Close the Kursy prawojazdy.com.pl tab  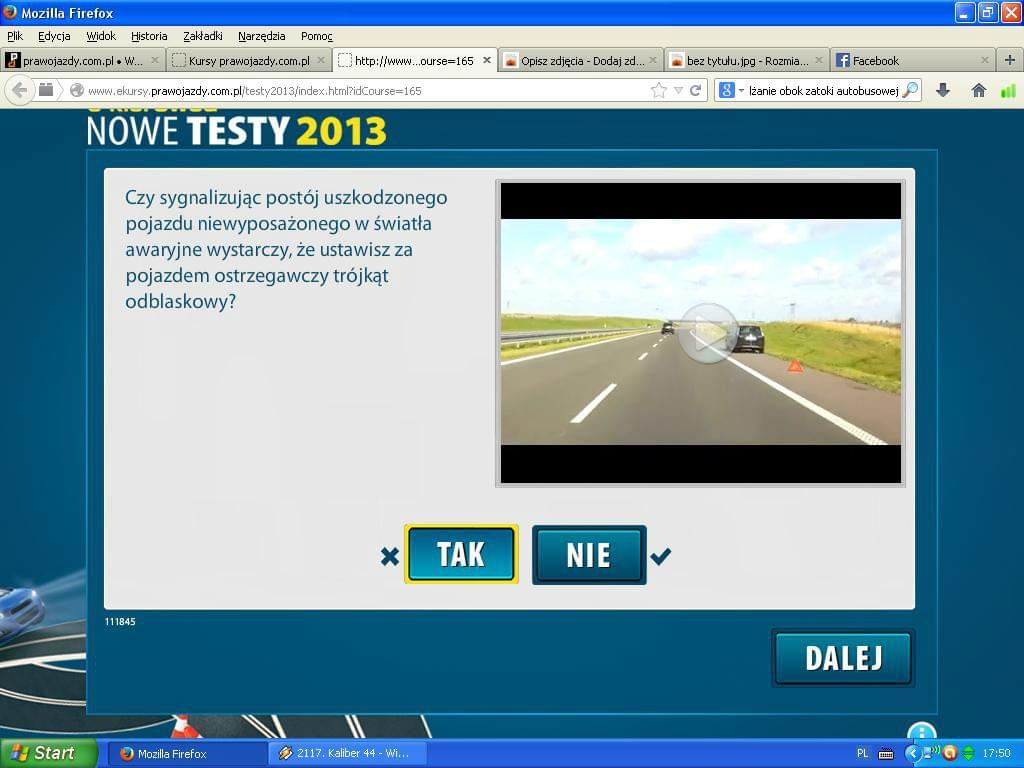[321, 60]
